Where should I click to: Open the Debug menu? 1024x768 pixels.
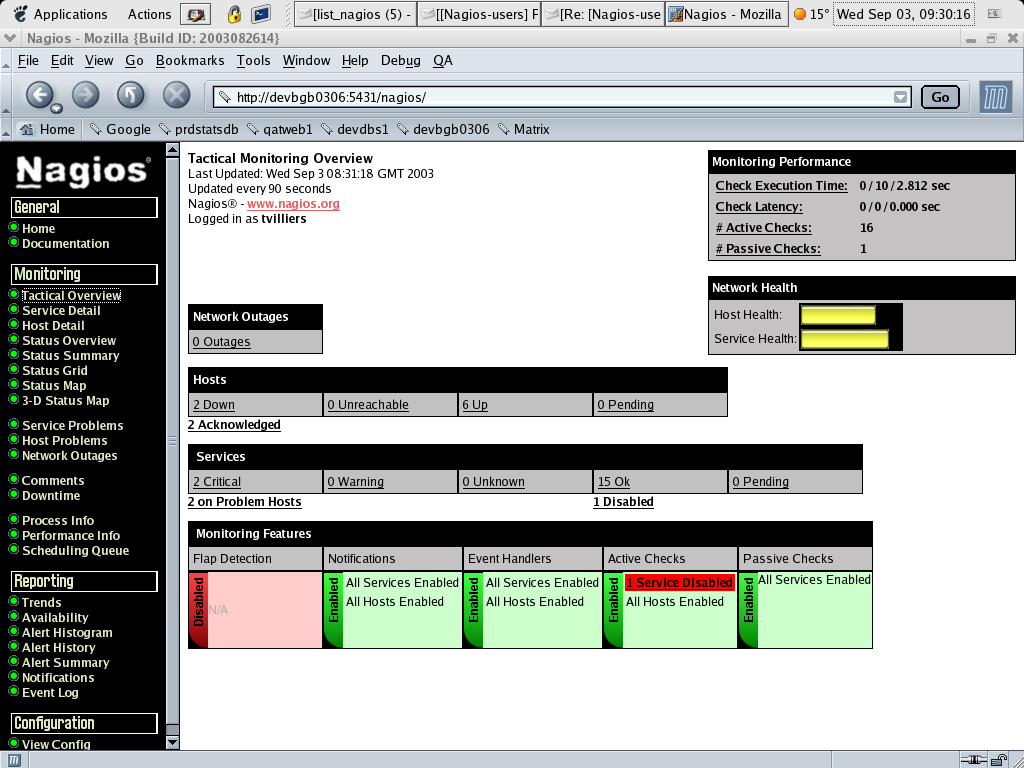coord(400,61)
